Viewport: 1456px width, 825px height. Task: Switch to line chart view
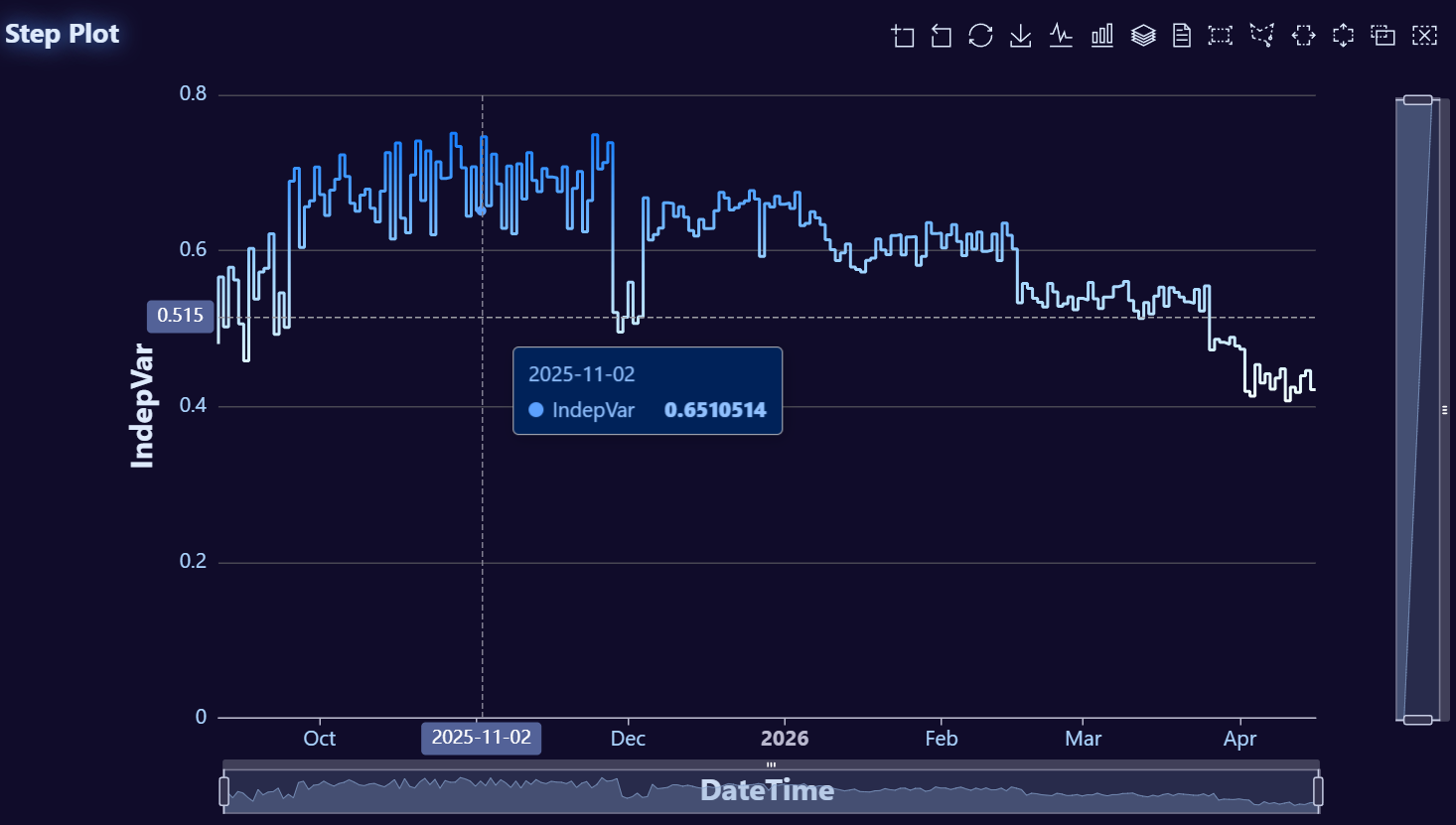(1061, 36)
